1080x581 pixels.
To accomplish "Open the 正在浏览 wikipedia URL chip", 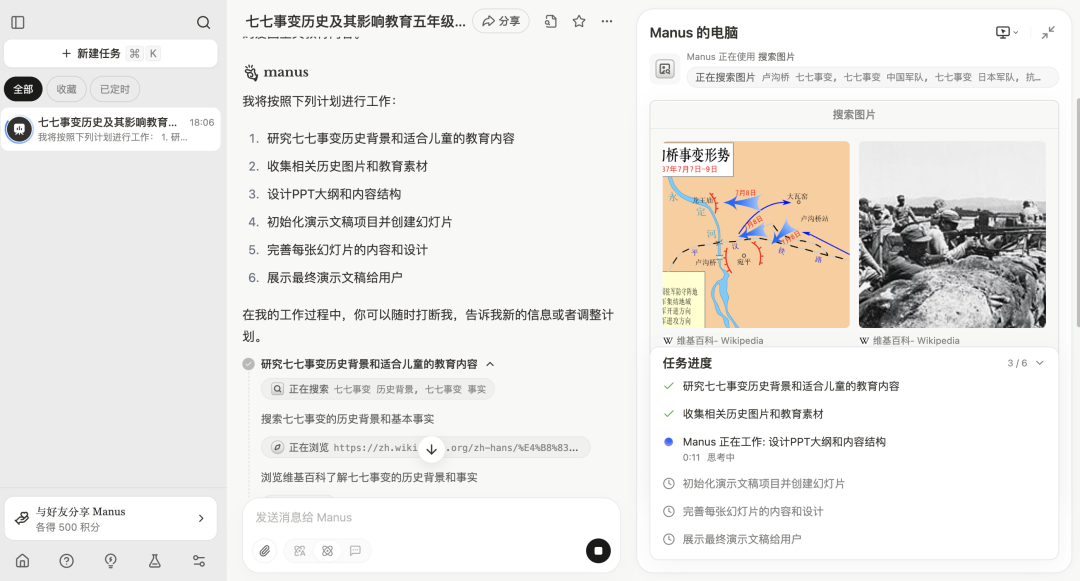I will [425, 447].
